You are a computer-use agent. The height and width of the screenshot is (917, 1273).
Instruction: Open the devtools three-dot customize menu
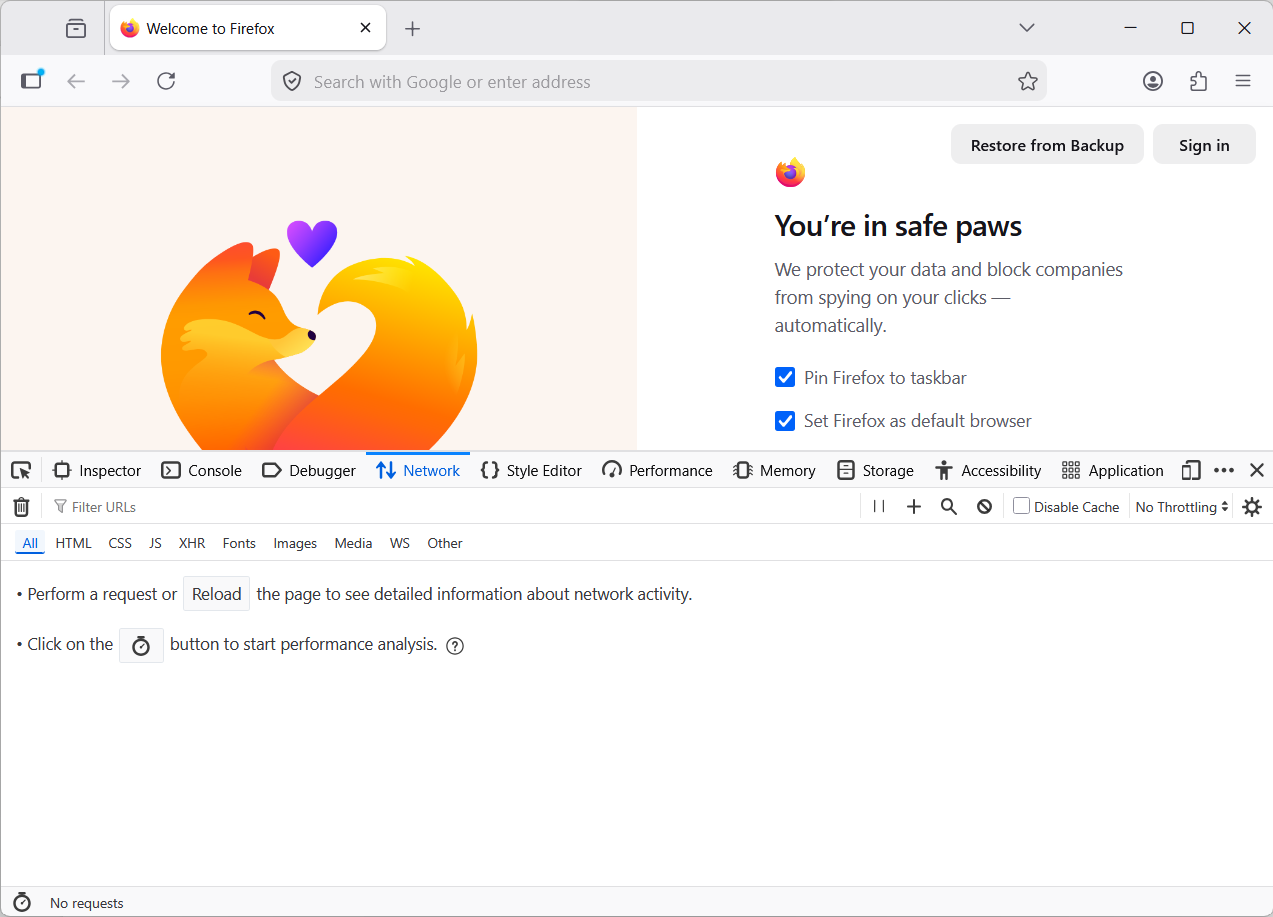coord(1224,470)
